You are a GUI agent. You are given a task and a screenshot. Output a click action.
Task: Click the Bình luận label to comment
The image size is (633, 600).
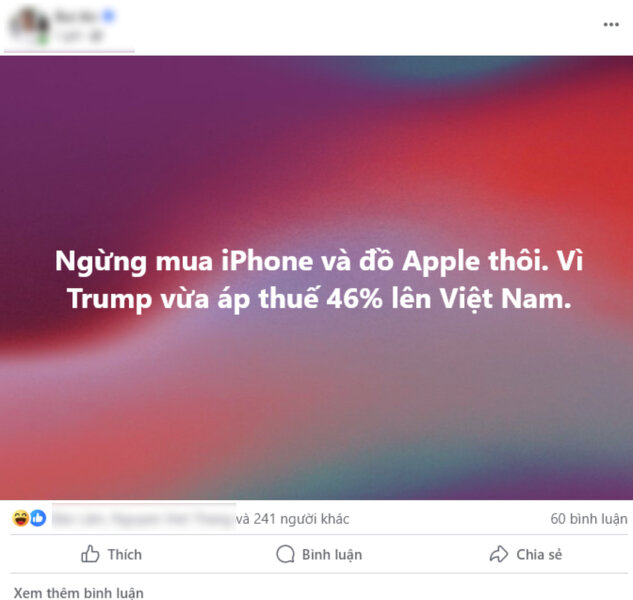[332, 555]
